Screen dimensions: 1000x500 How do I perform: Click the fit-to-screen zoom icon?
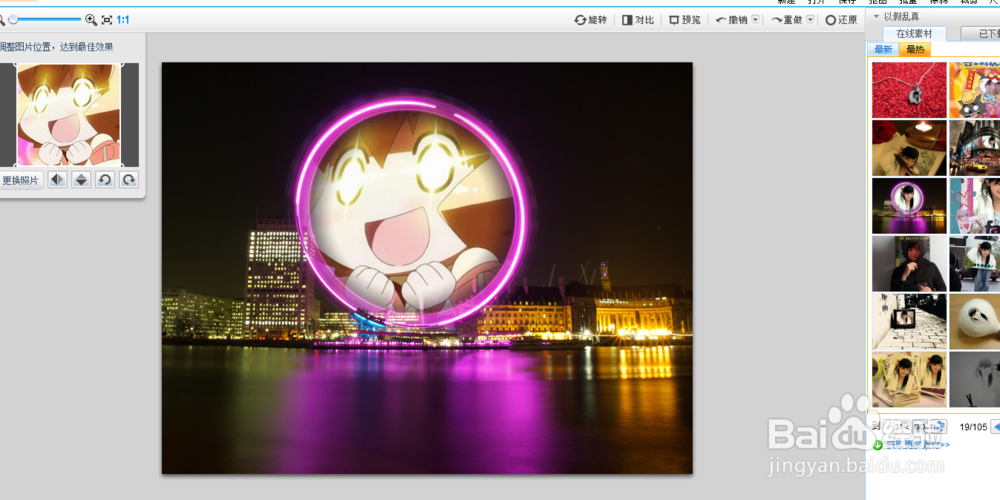click(107, 20)
